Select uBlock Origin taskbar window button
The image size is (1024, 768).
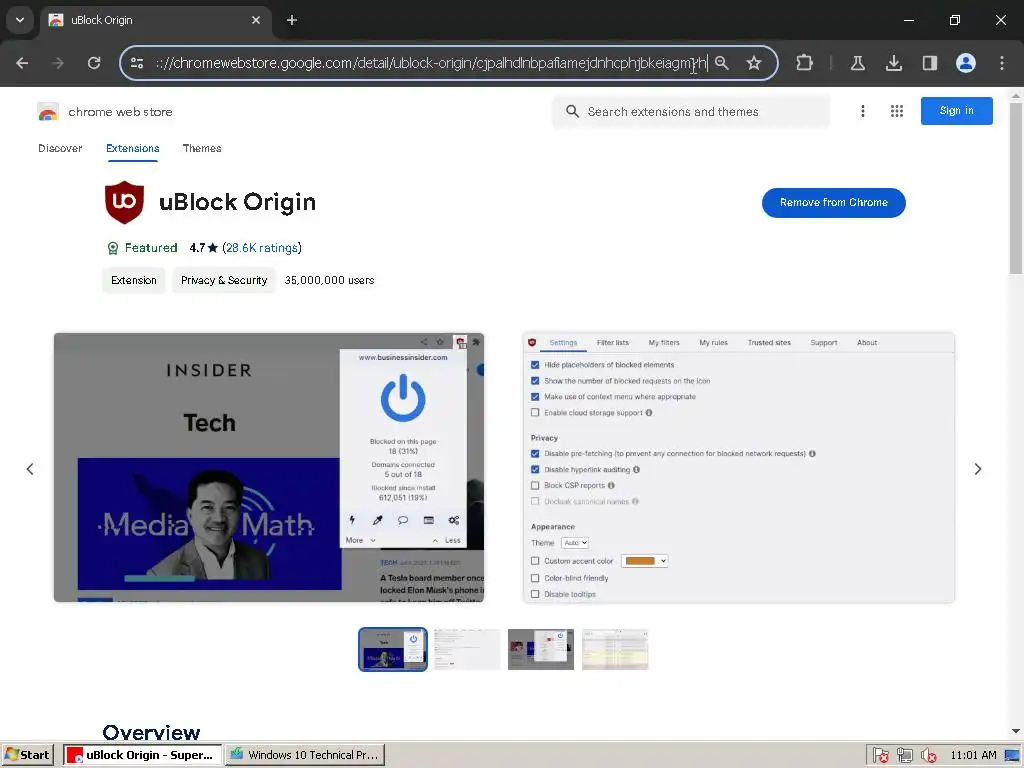point(142,755)
